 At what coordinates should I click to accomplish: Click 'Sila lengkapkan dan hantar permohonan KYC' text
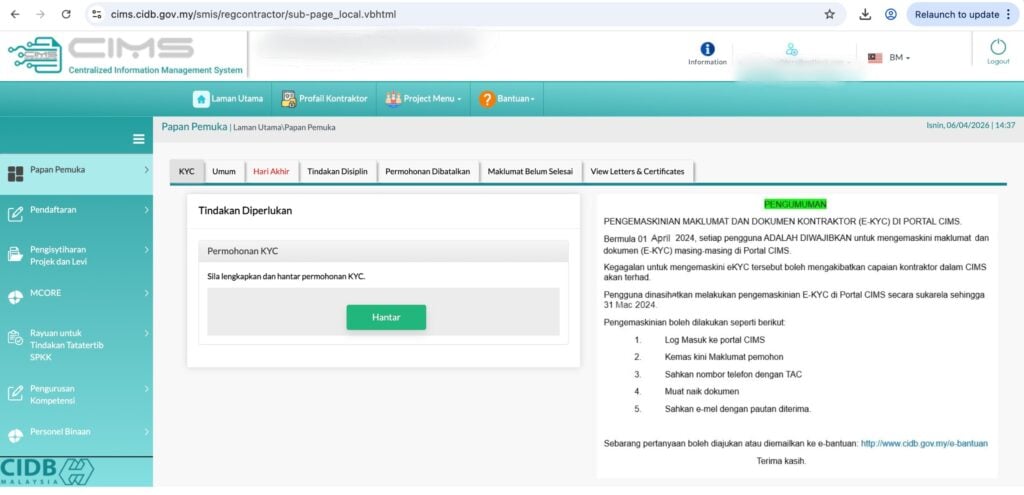coord(286,276)
